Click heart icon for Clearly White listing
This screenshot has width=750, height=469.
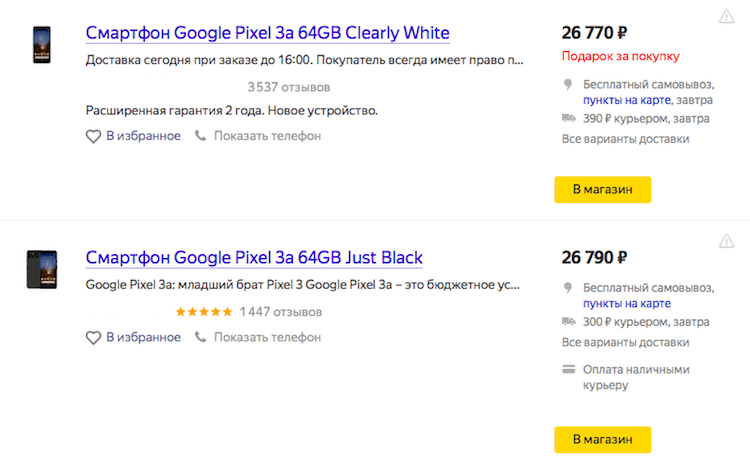coord(93,136)
